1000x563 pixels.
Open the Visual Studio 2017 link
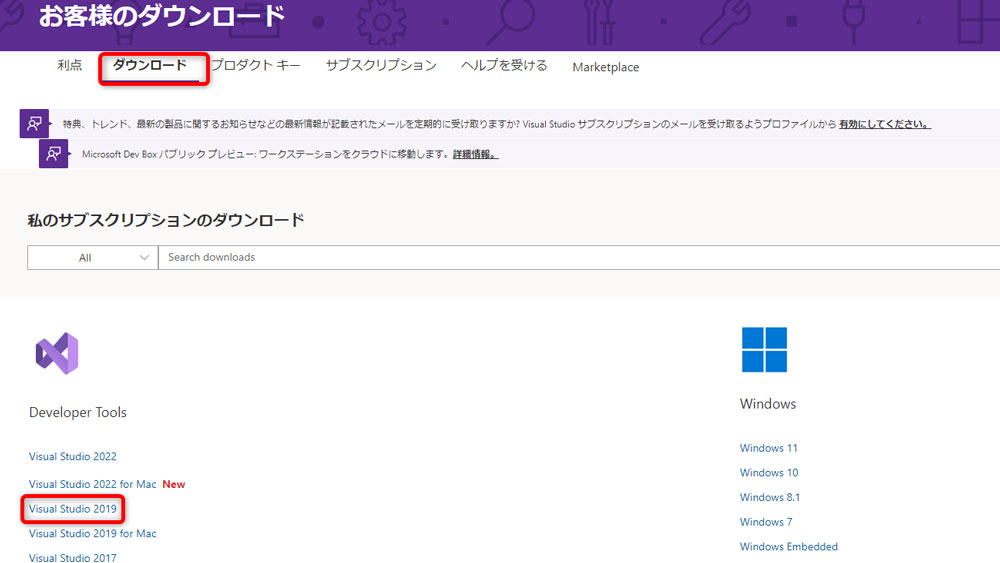tap(73, 557)
